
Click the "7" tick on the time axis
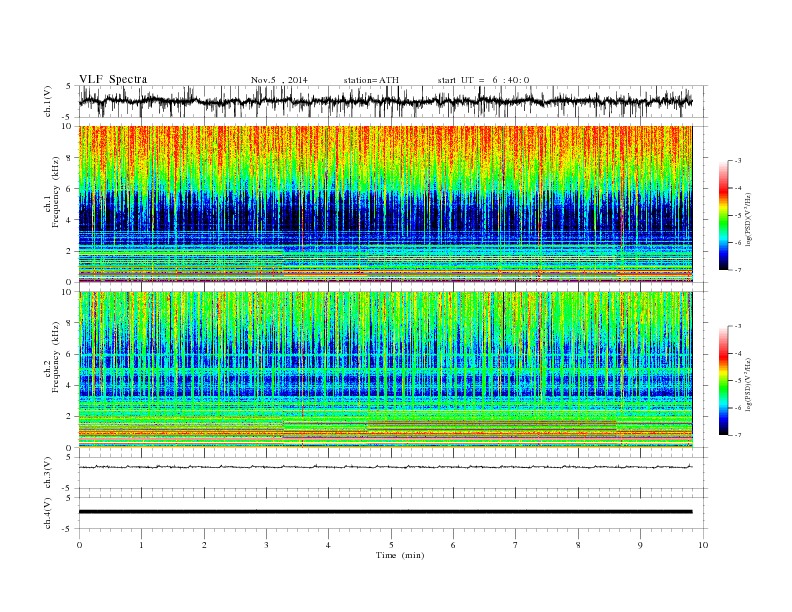click(515, 545)
